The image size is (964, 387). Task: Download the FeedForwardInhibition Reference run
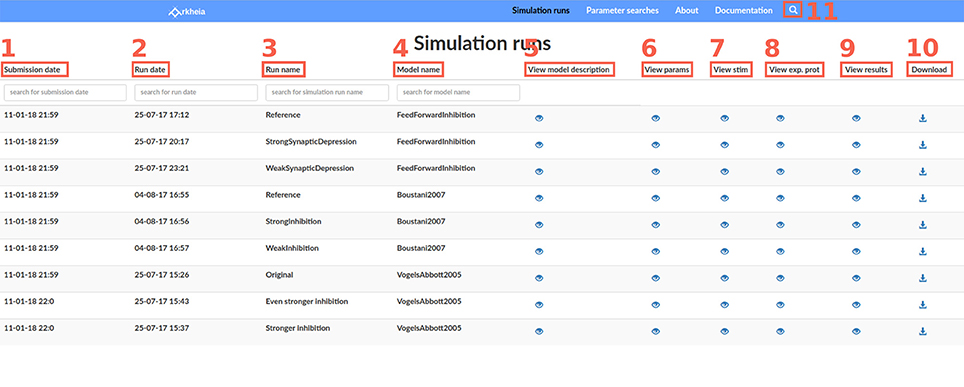pos(922,119)
